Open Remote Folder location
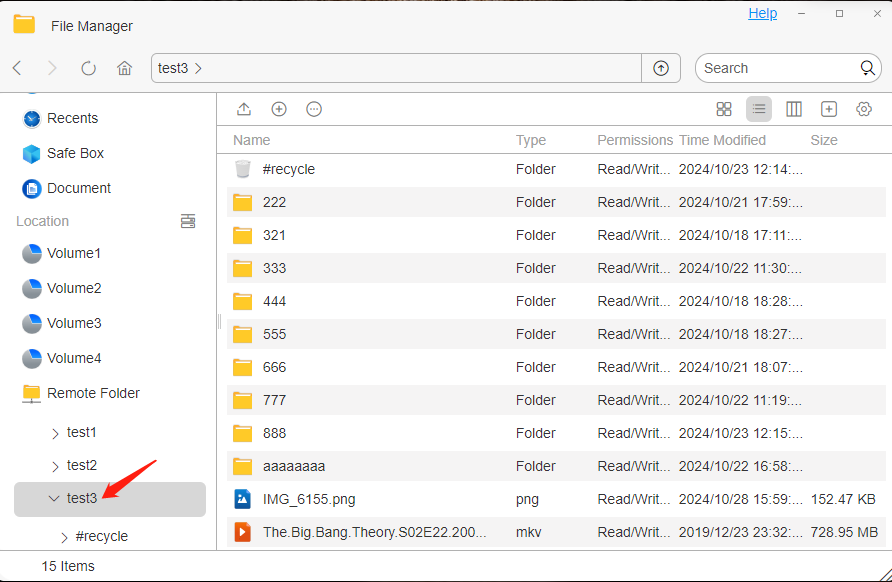Image resolution: width=892 pixels, height=582 pixels. click(81, 394)
